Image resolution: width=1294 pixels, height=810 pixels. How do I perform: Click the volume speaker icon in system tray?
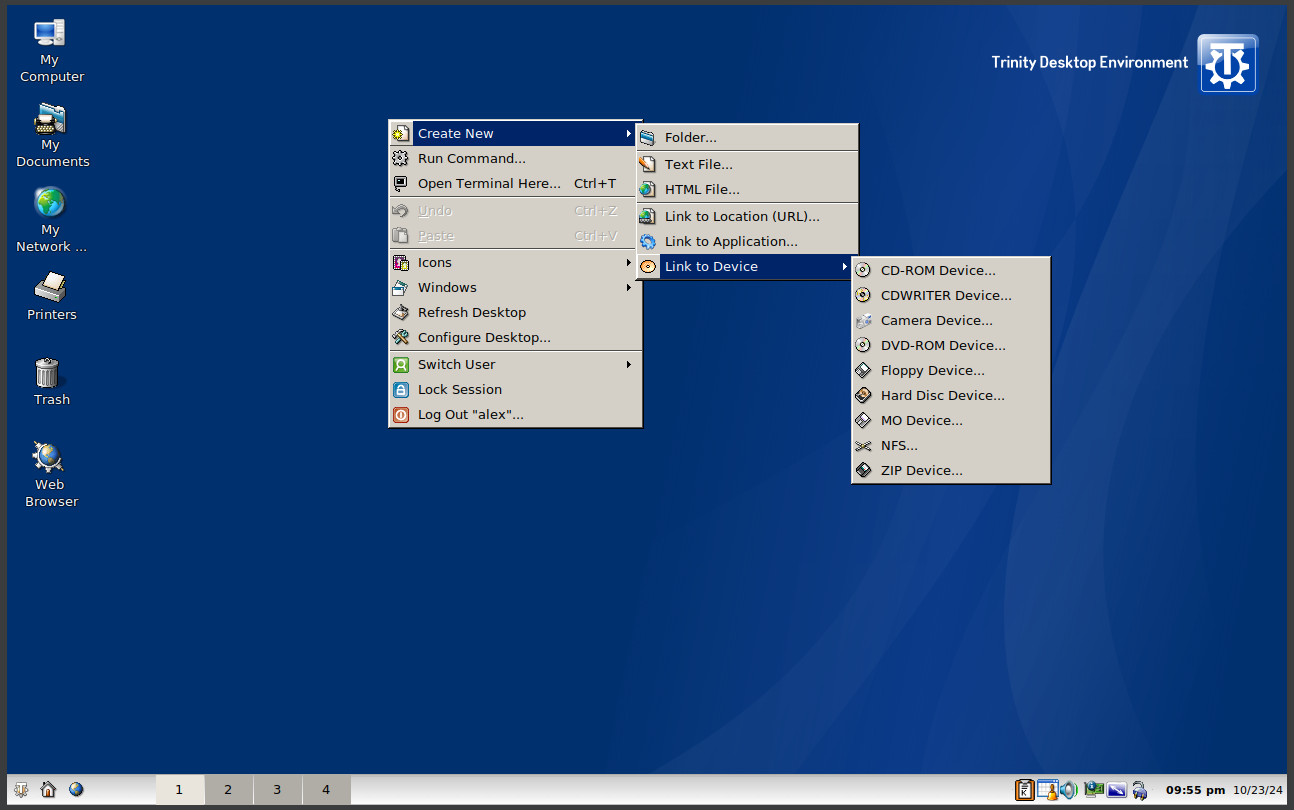point(1069,790)
